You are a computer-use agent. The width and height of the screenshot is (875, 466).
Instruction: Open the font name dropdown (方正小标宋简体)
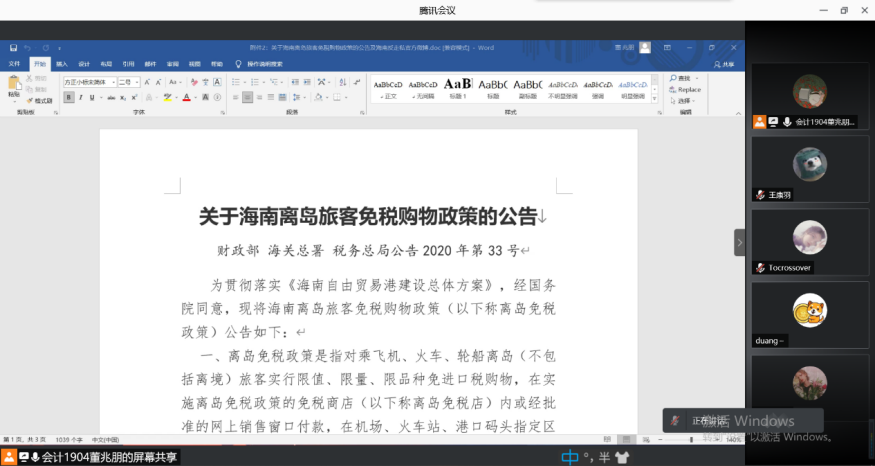pos(88,81)
